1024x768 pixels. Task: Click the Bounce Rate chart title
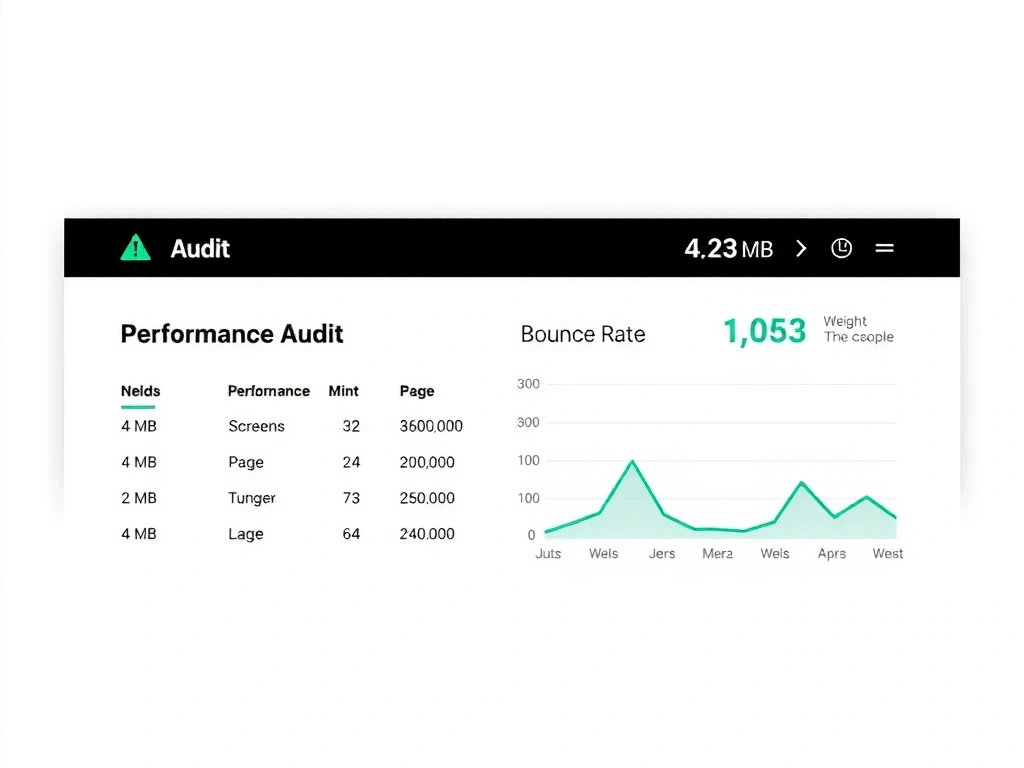click(583, 334)
